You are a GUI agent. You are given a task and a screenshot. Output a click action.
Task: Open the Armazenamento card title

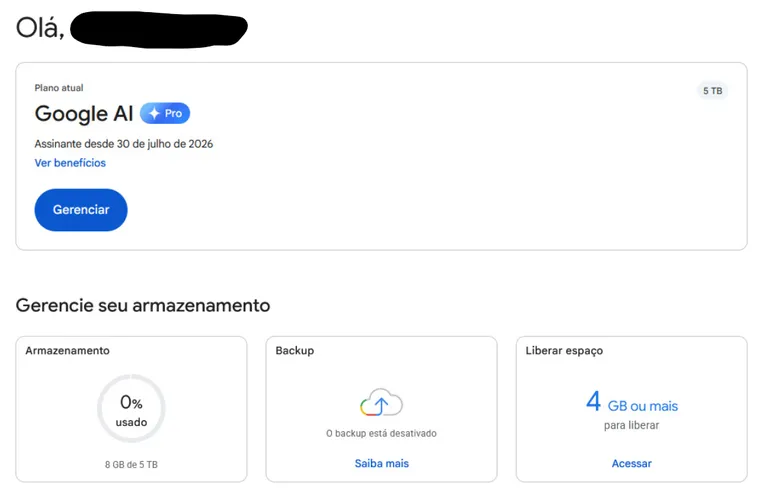point(68,351)
